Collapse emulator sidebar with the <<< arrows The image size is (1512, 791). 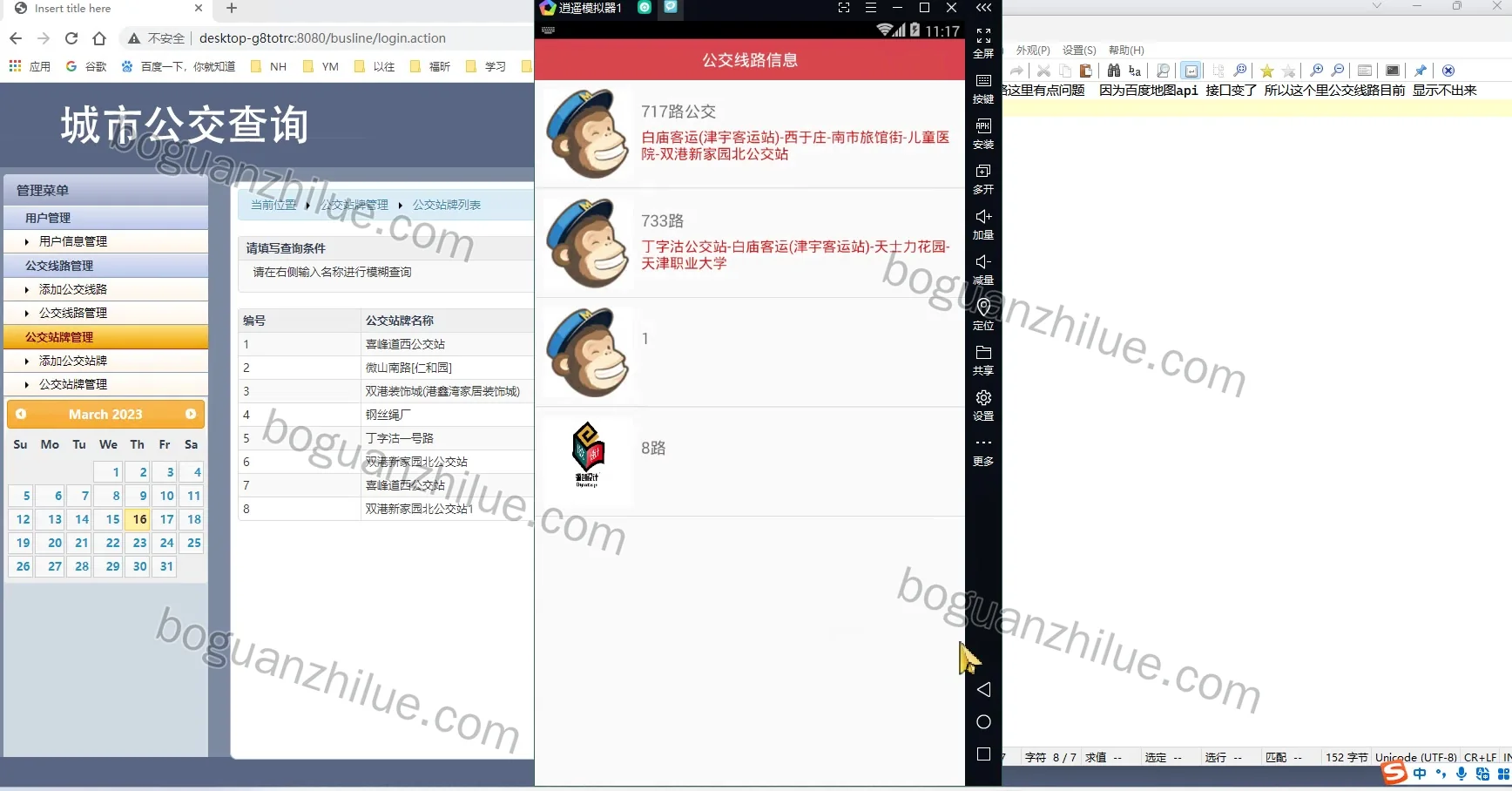click(x=983, y=8)
